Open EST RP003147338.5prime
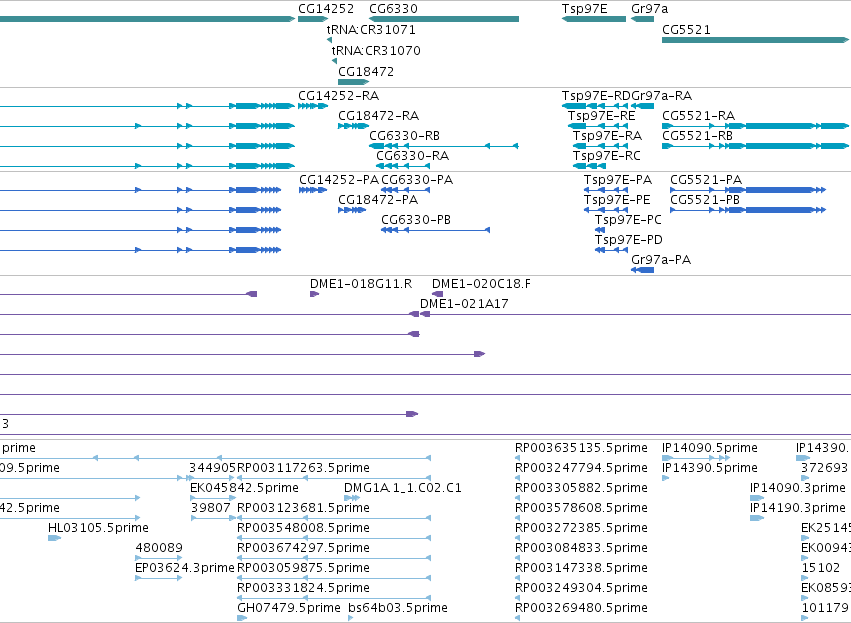 click(581, 568)
